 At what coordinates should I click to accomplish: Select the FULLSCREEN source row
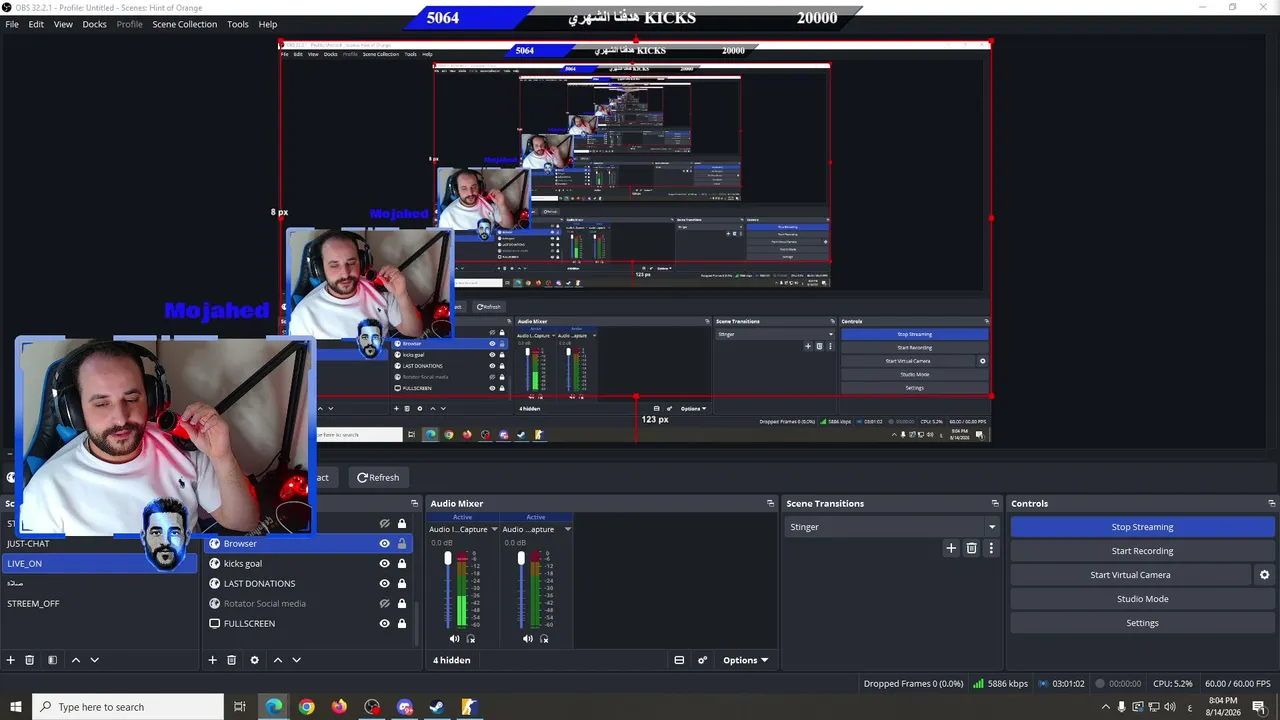(x=310, y=624)
